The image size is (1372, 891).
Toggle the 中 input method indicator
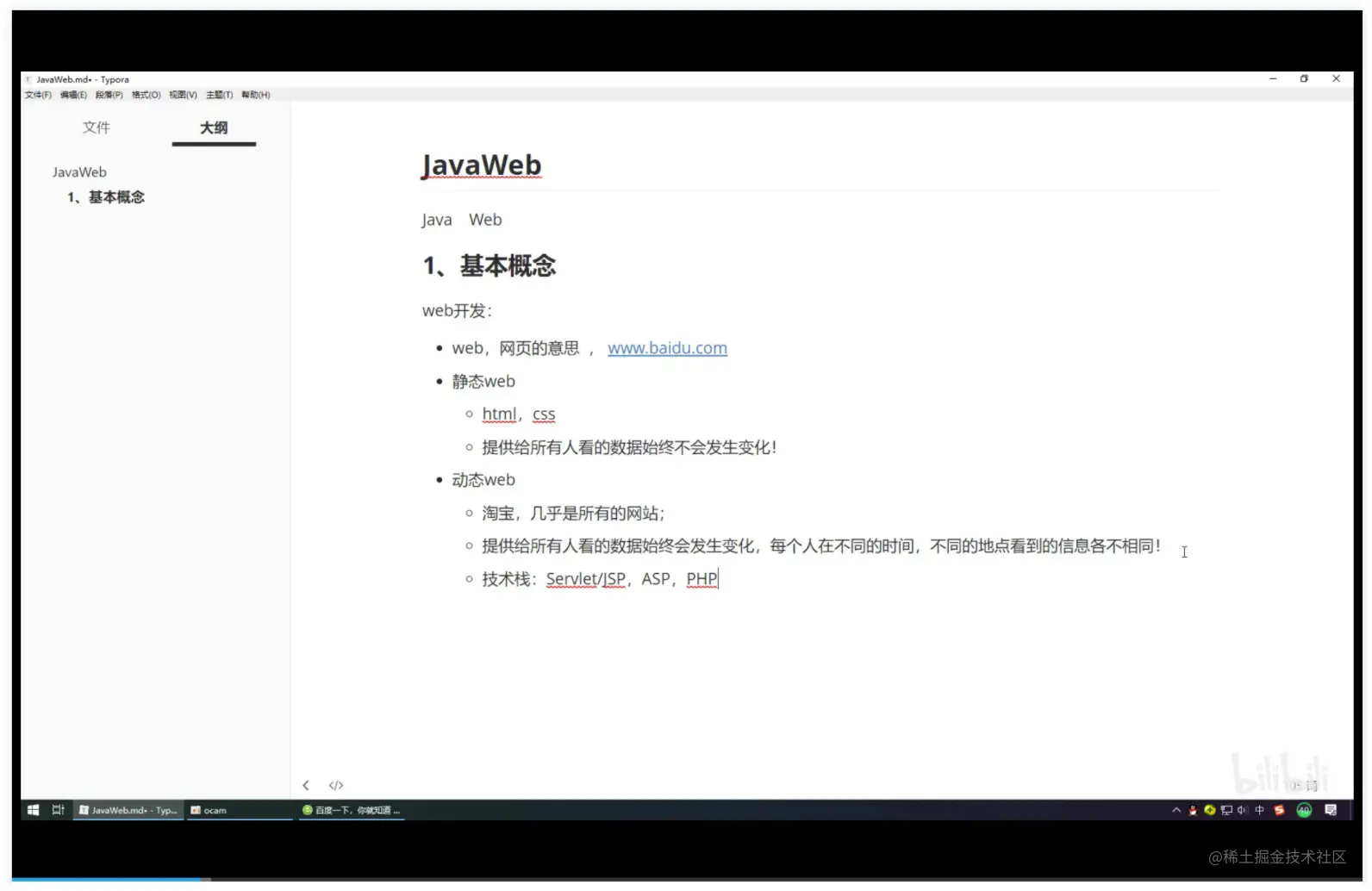tap(1260, 810)
